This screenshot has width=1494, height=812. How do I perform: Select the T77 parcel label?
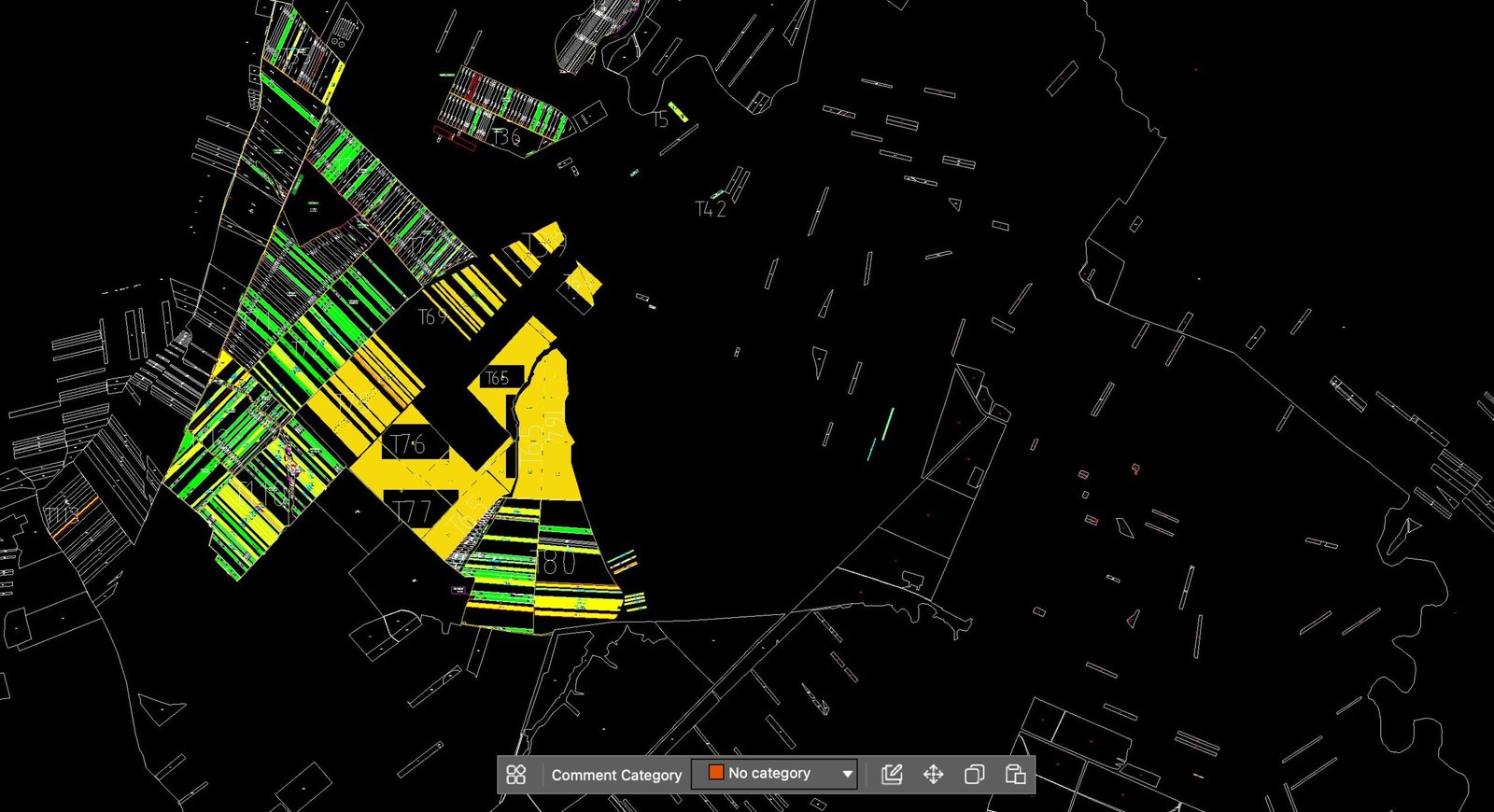[x=412, y=511]
